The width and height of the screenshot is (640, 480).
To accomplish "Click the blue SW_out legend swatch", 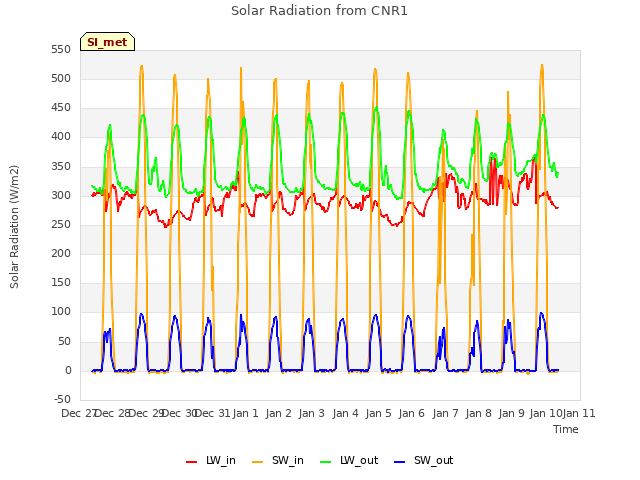I will (x=400, y=462).
